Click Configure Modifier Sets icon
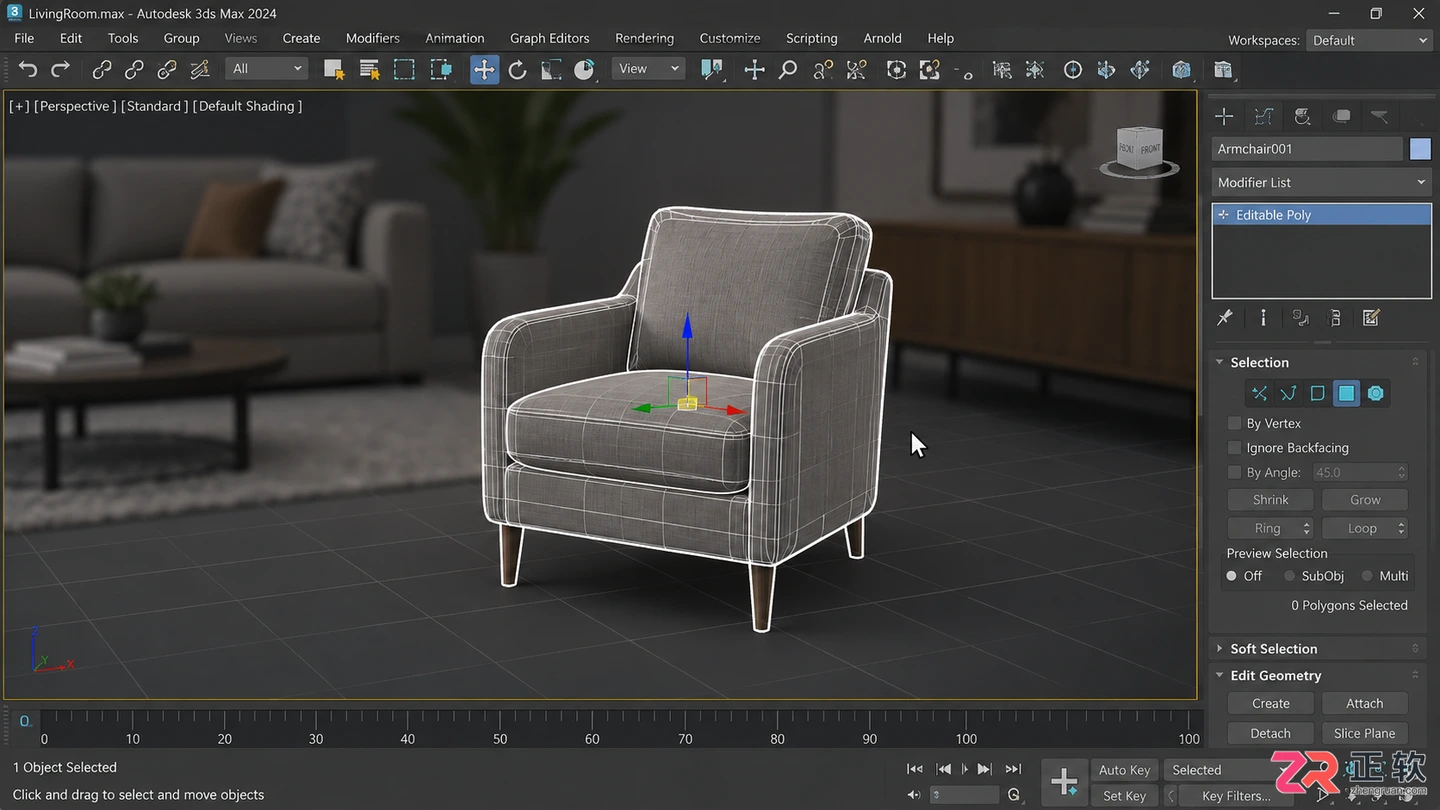1440x810 pixels. pyautogui.click(x=1371, y=318)
